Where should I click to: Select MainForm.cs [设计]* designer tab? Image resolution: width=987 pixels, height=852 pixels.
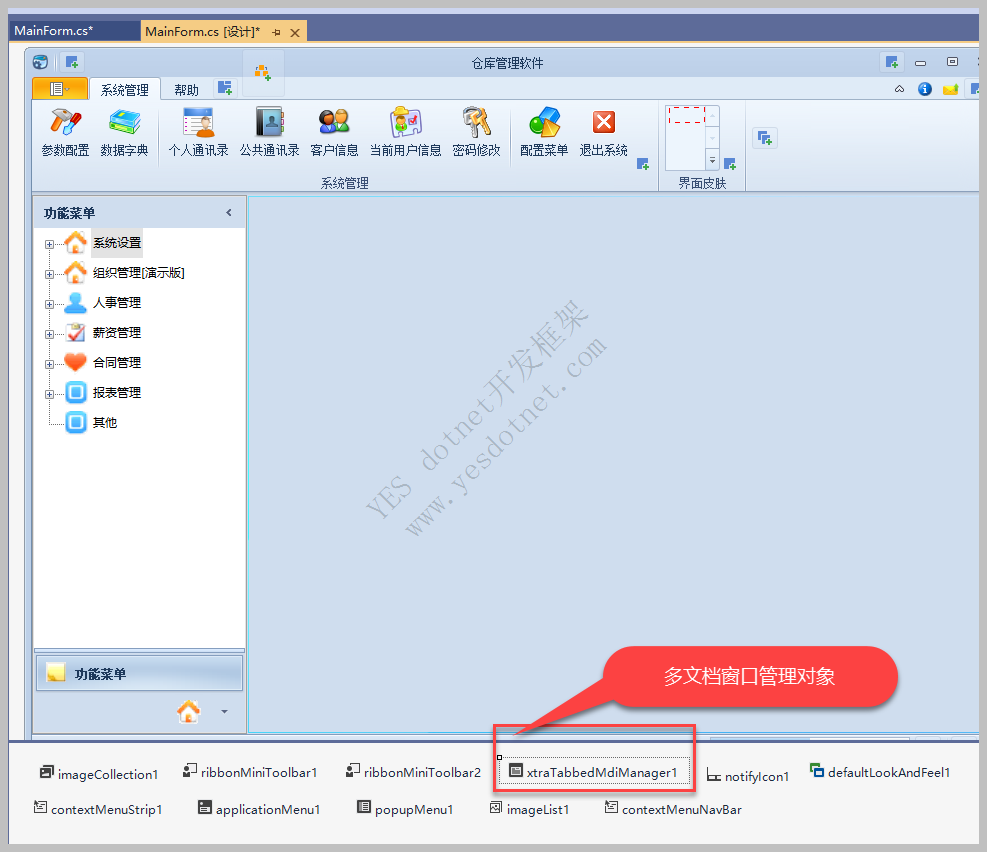pos(202,31)
